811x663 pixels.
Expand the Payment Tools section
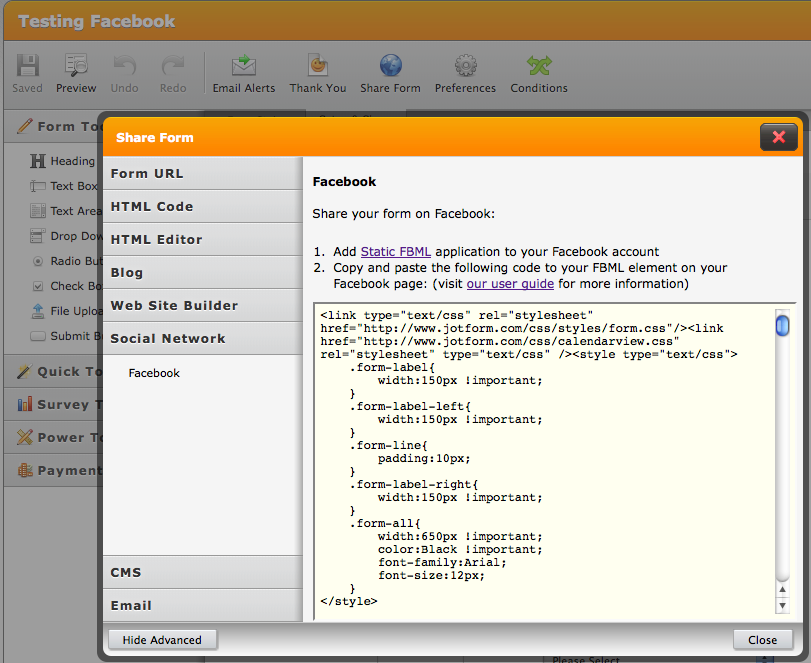coord(54,471)
